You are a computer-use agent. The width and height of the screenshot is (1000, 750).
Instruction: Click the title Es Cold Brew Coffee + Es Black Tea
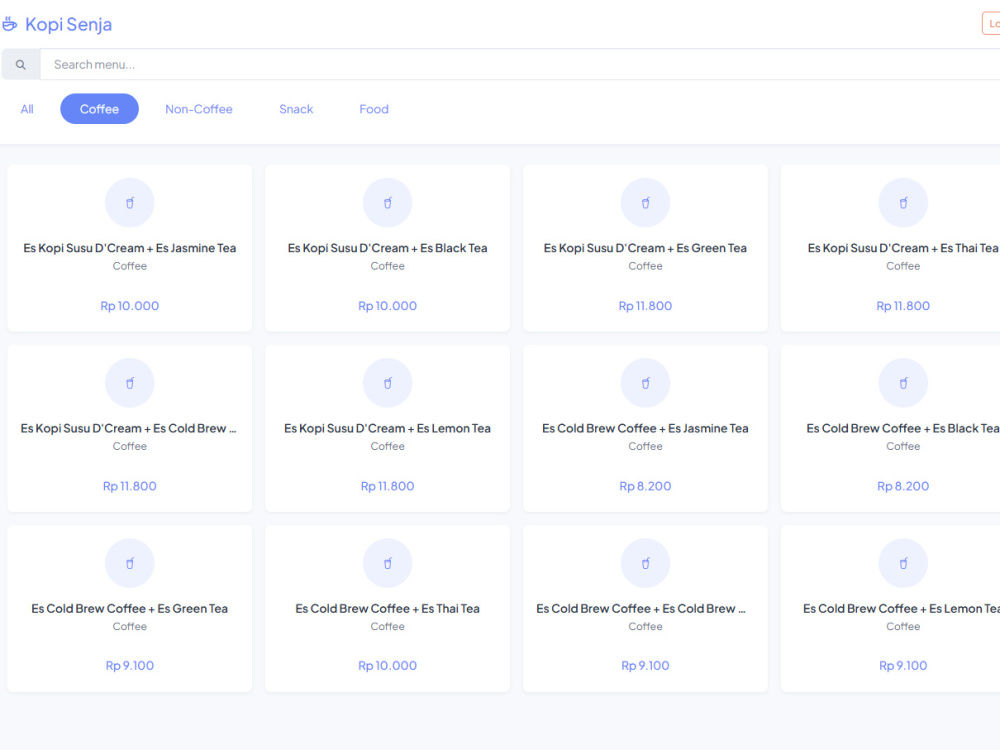pos(903,429)
